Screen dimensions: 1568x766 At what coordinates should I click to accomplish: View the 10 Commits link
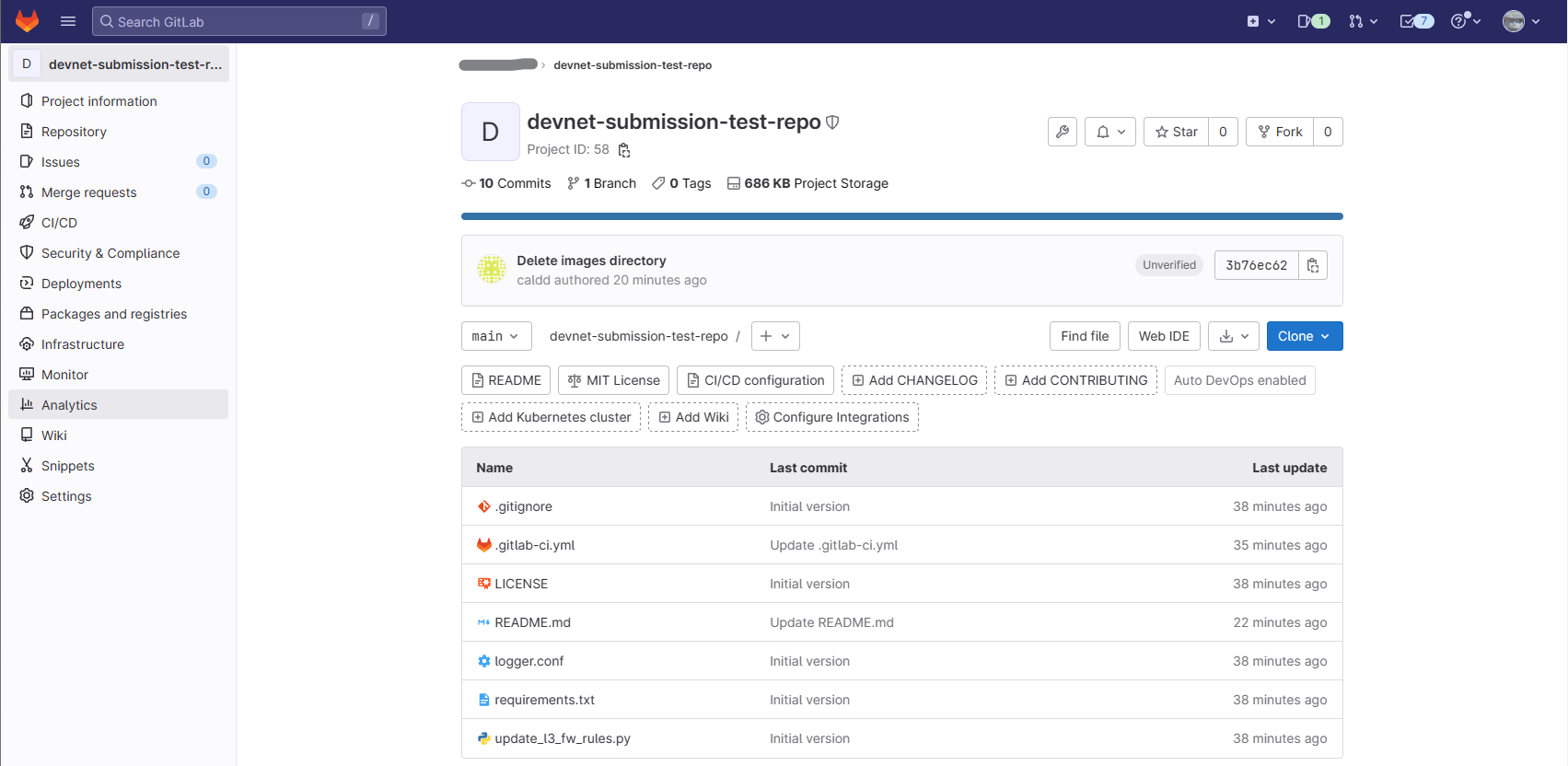click(x=506, y=183)
